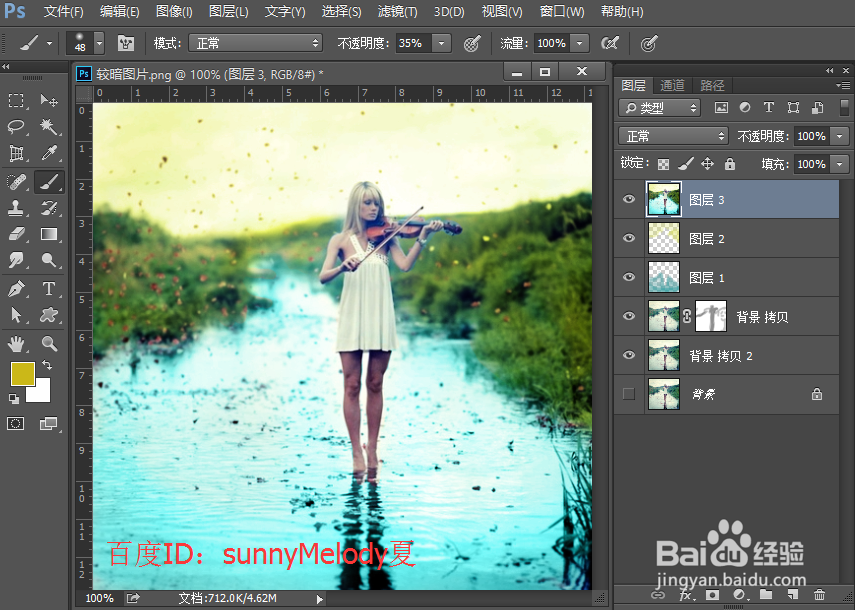Image resolution: width=855 pixels, height=610 pixels.
Task: Open layer filter 类型 dropdown
Action: point(660,108)
